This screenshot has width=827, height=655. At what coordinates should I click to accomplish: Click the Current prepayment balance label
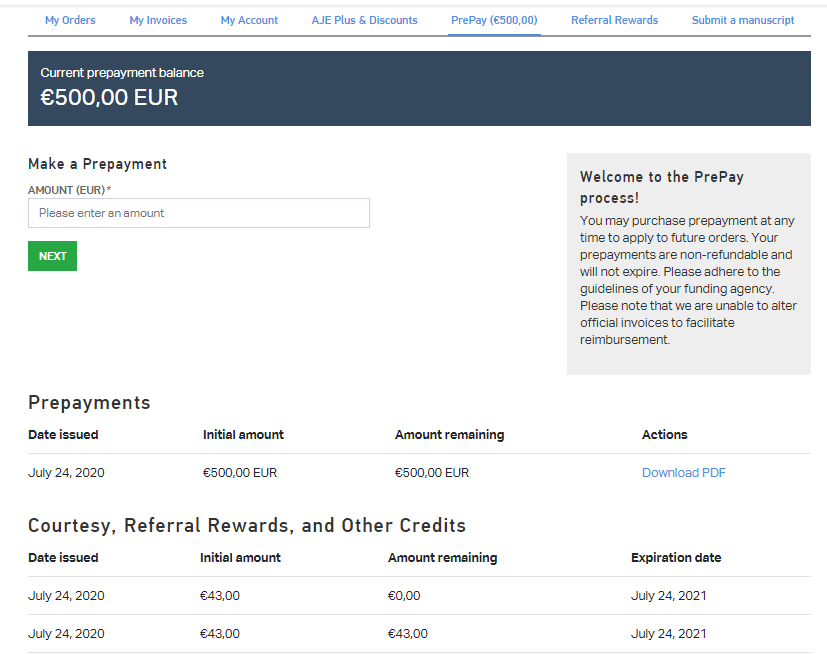122,73
